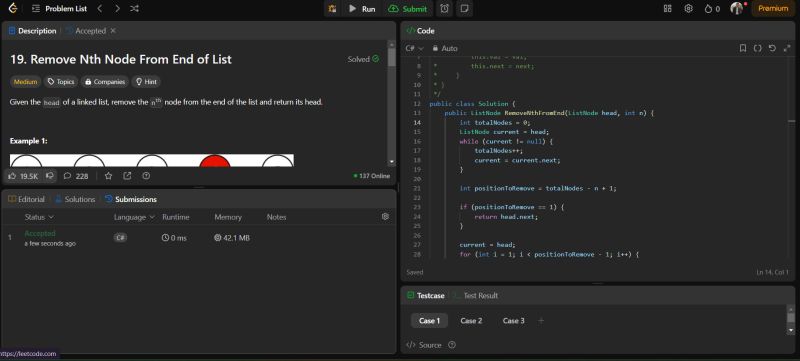Select Case 3 testcase
This screenshot has height=361, width=800.
pos(514,321)
